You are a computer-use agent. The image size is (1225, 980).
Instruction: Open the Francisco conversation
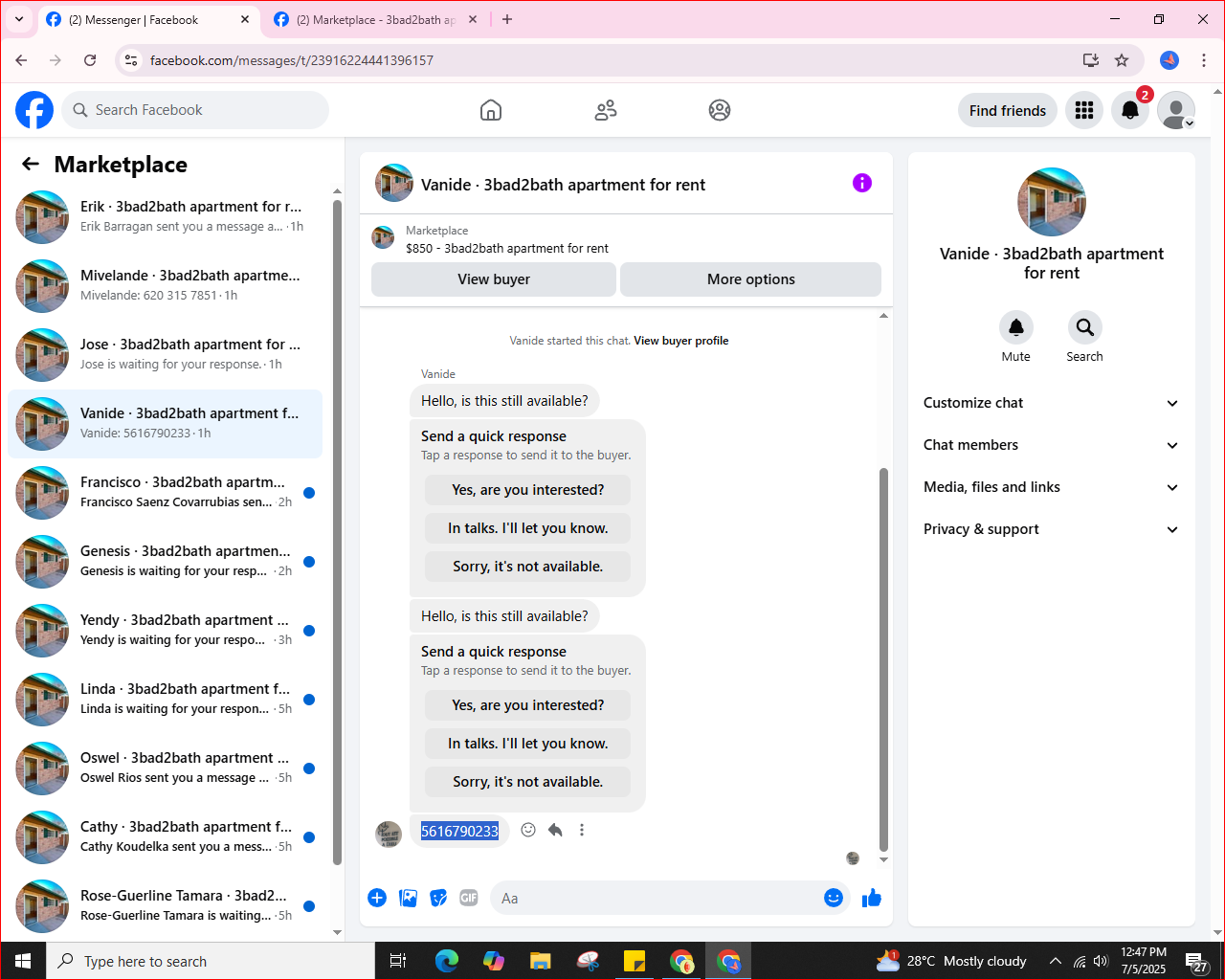pos(166,493)
